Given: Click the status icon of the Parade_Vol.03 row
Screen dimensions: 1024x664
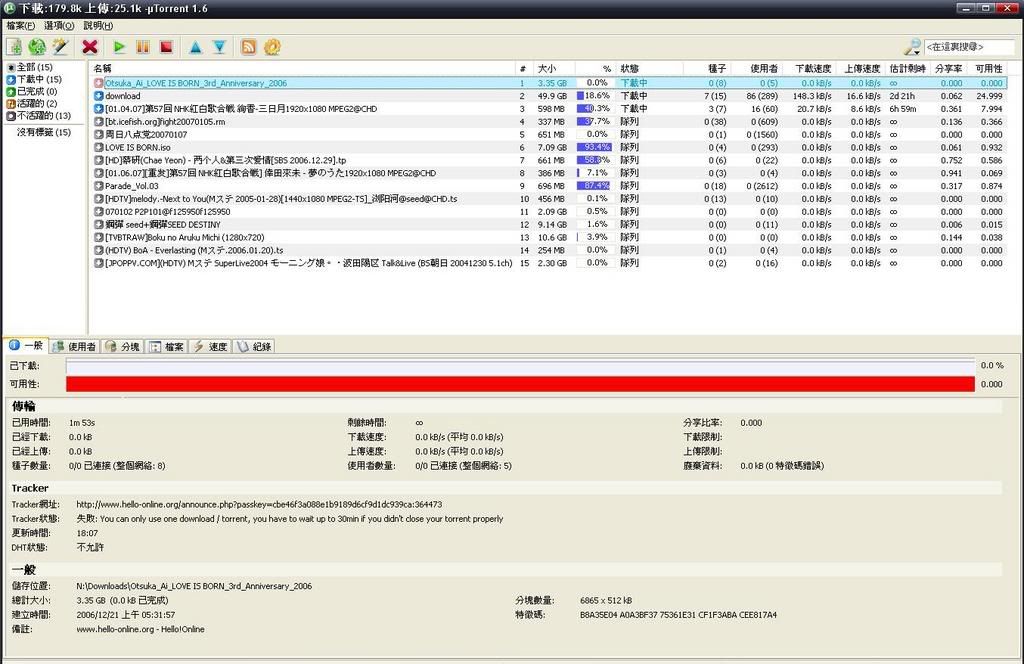Looking at the screenshot, I should pos(99,186).
